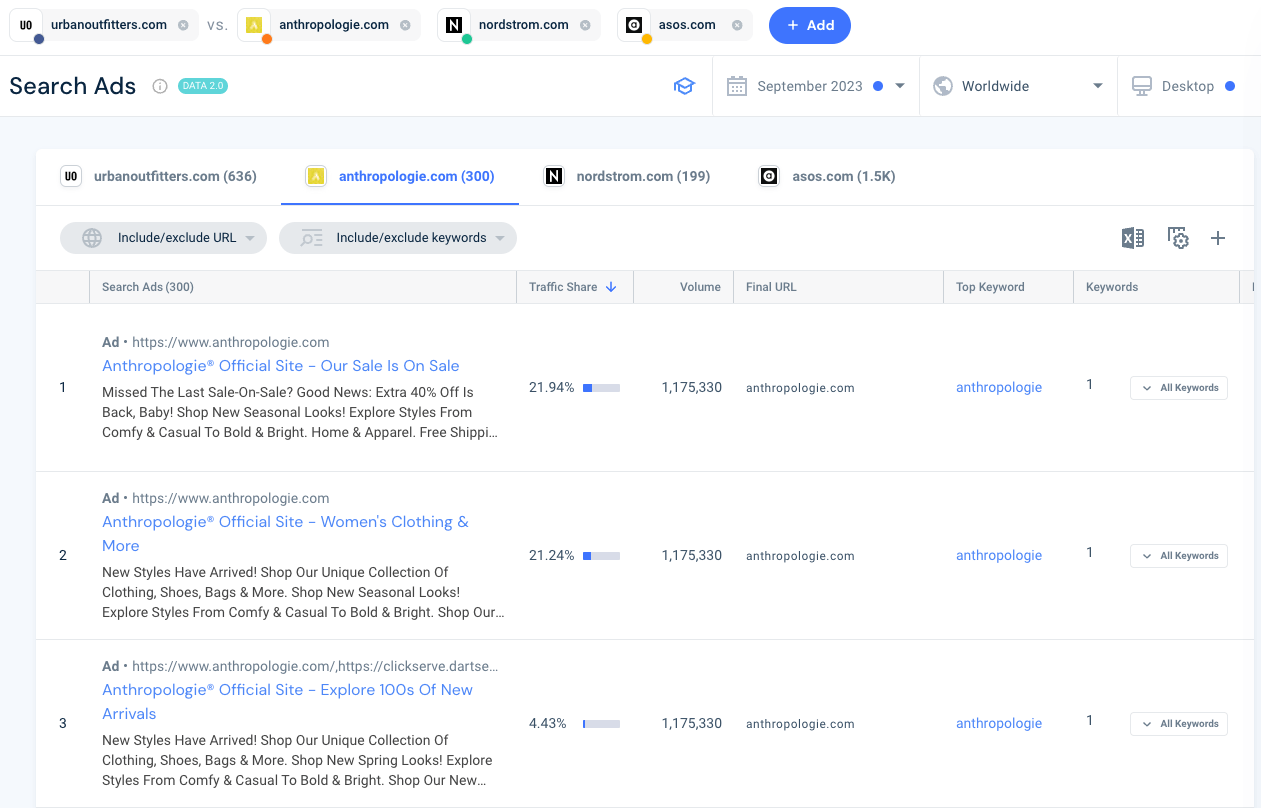The height and width of the screenshot is (808, 1261).
Task: Expand All Keywords for the first ad
Action: [x=1178, y=387]
